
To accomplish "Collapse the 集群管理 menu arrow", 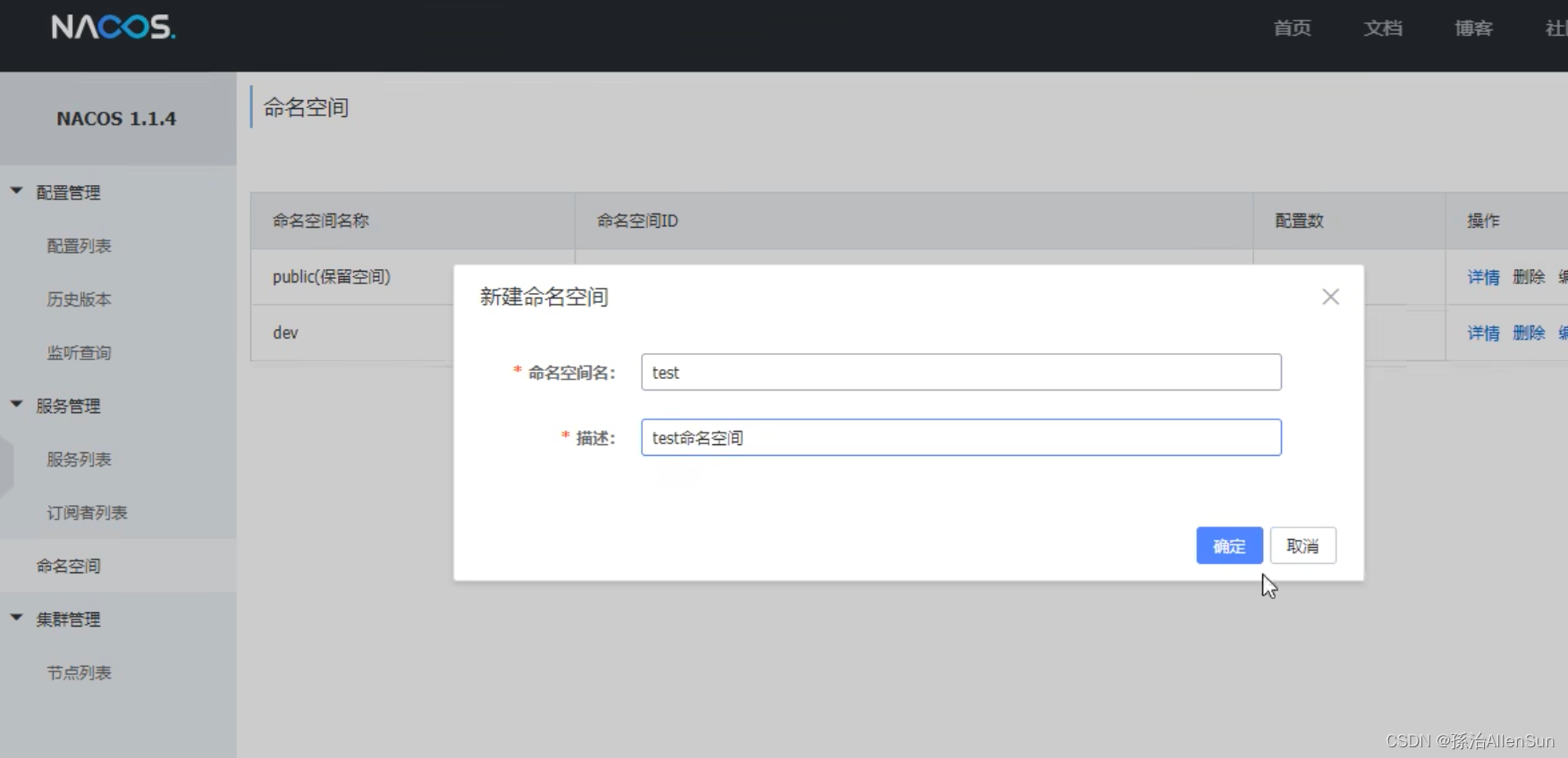I will point(16,618).
